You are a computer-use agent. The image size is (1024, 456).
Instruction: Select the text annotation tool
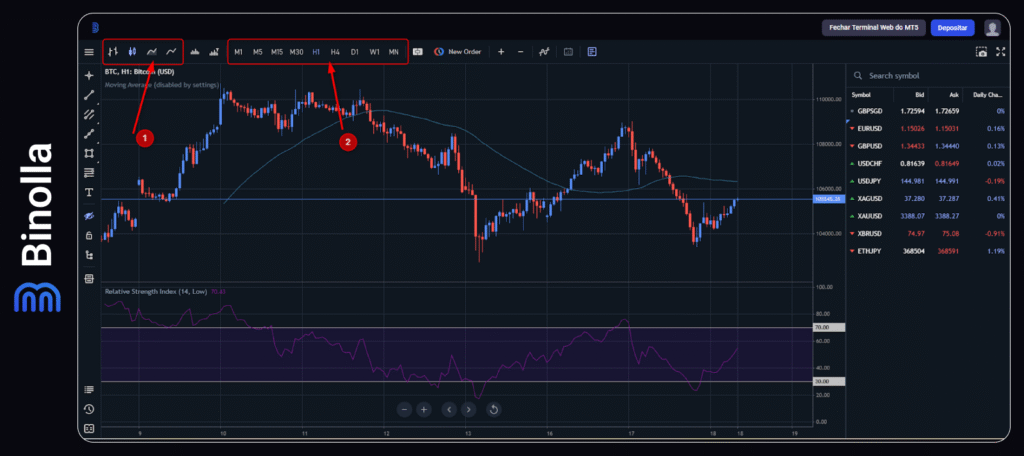tap(89, 192)
